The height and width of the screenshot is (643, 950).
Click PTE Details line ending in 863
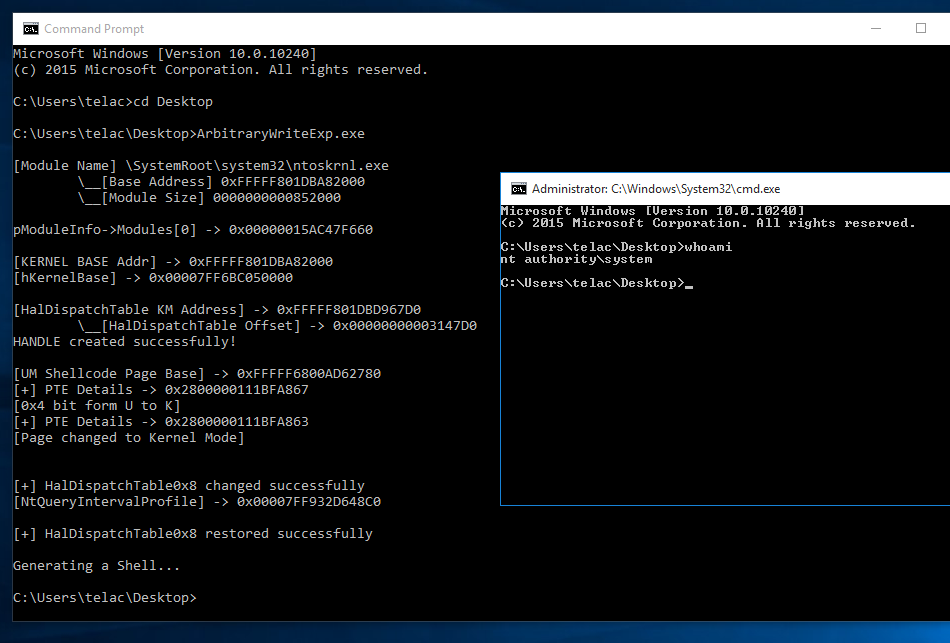161,422
